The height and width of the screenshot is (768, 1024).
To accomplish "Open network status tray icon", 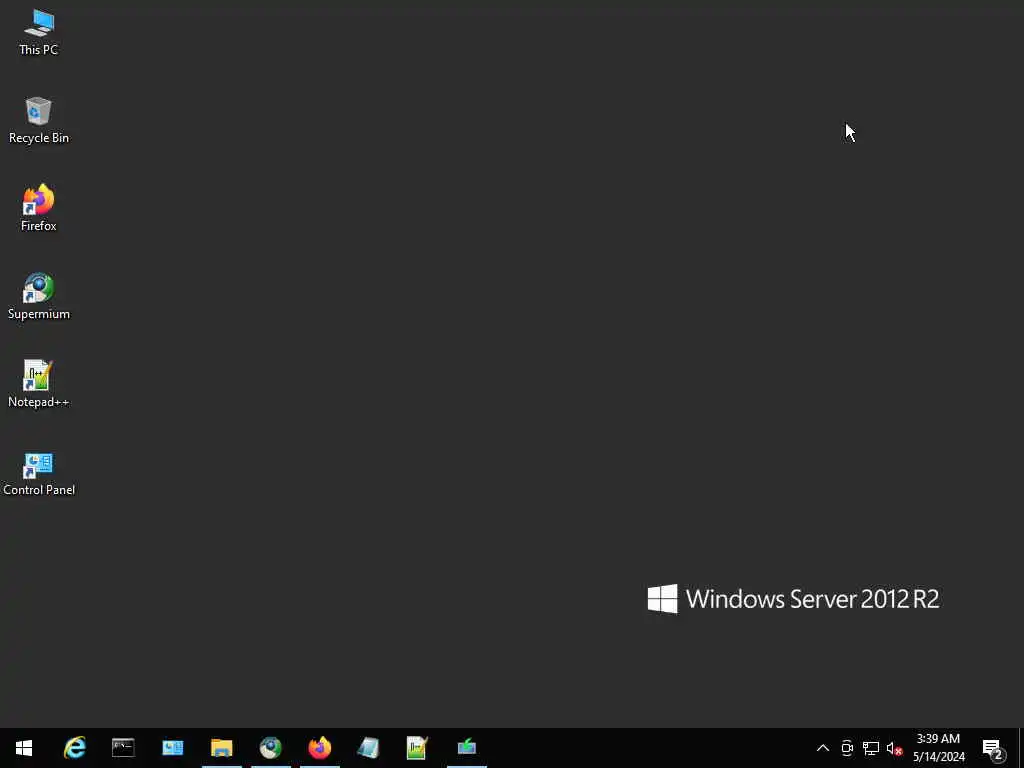I will (x=871, y=748).
